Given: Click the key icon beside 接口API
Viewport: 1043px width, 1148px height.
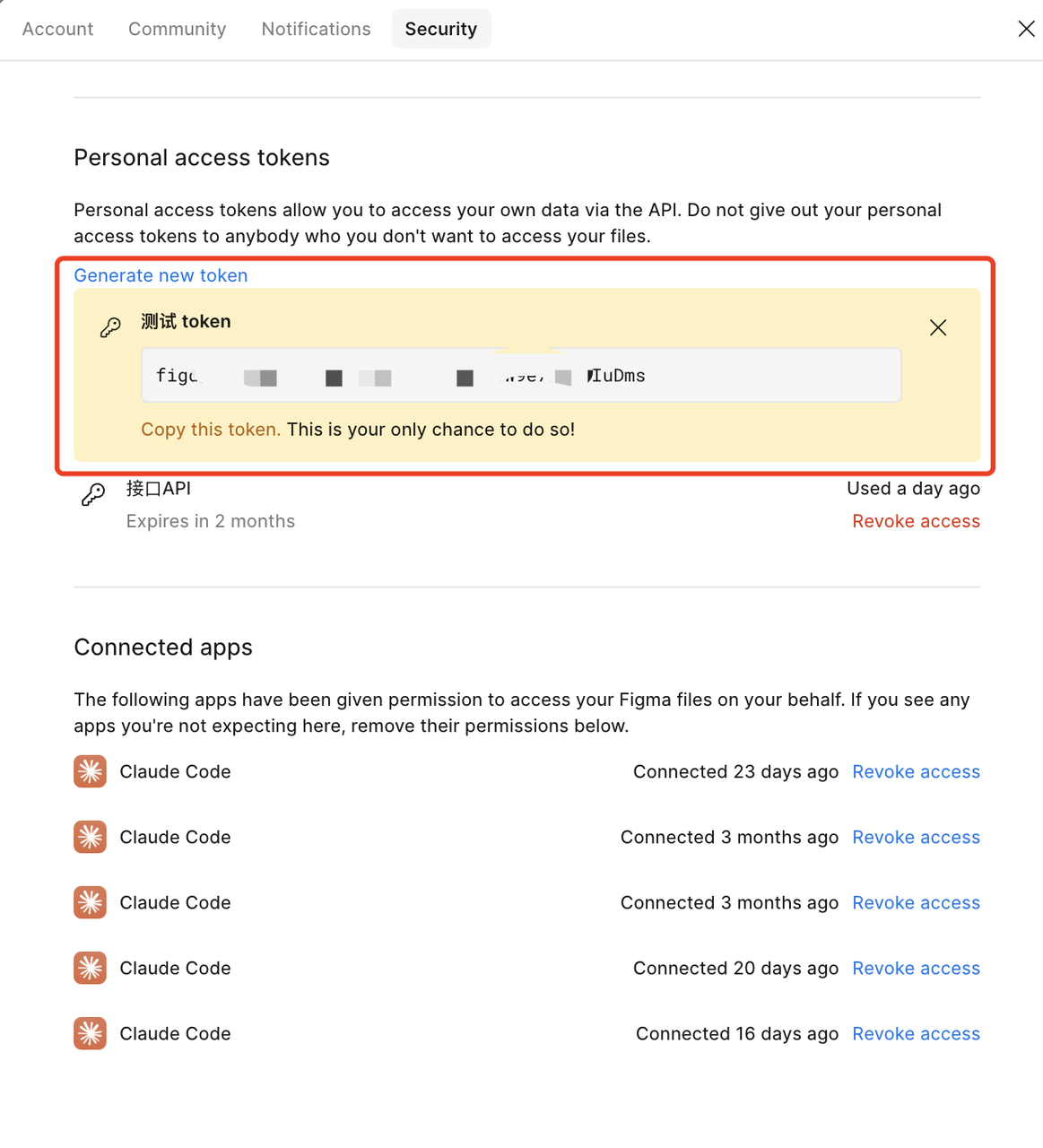Looking at the screenshot, I should point(93,494).
